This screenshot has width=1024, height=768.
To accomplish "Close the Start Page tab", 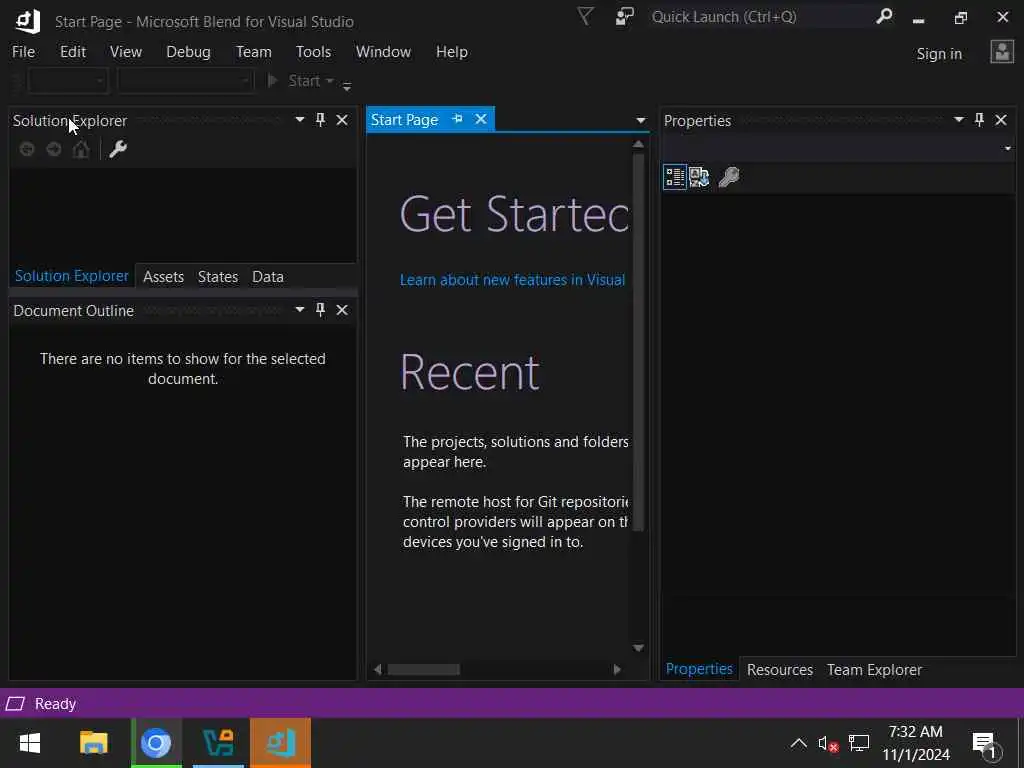I will pyautogui.click(x=481, y=119).
